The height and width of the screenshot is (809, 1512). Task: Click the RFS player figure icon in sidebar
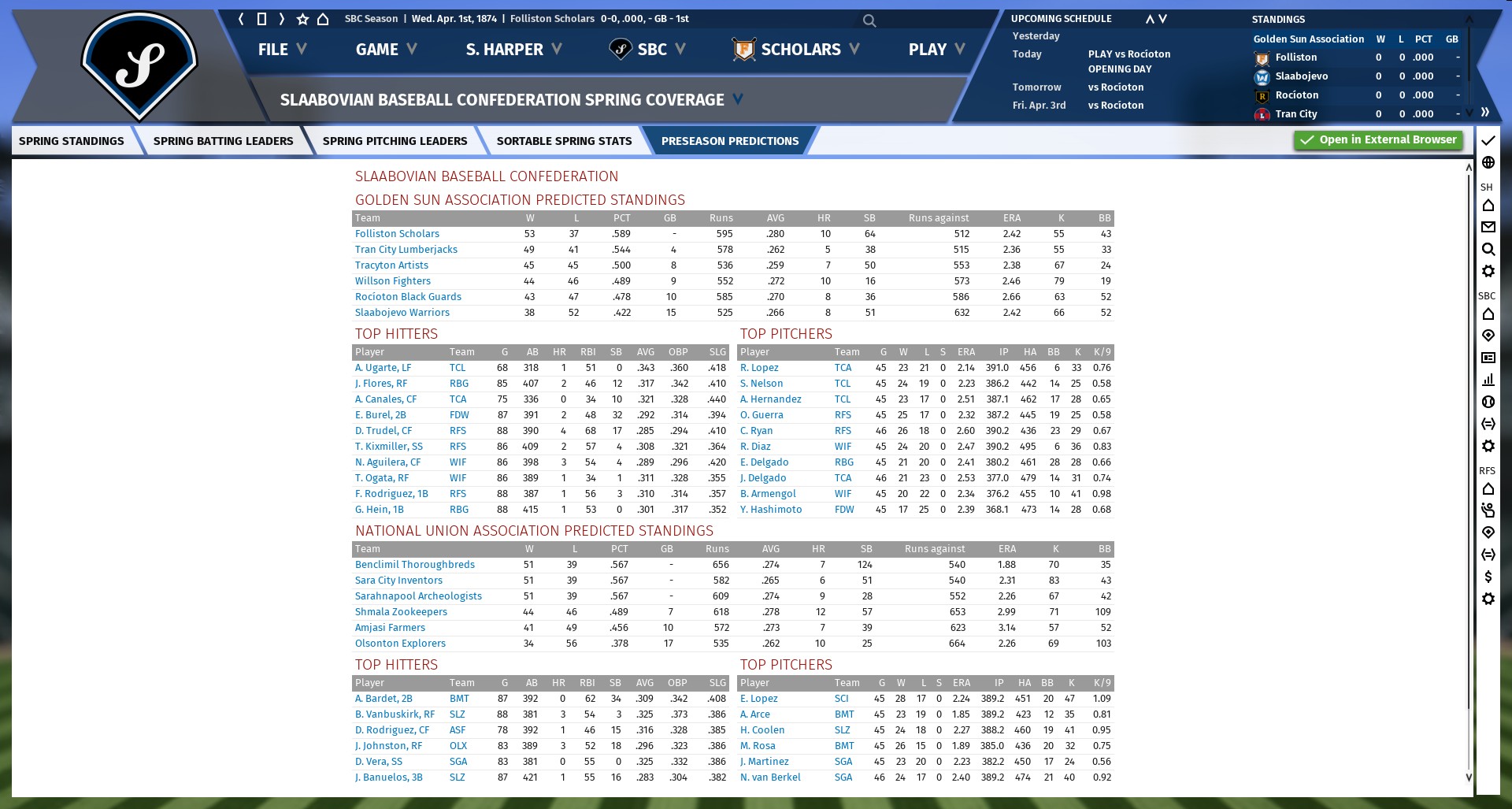point(1488,510)
